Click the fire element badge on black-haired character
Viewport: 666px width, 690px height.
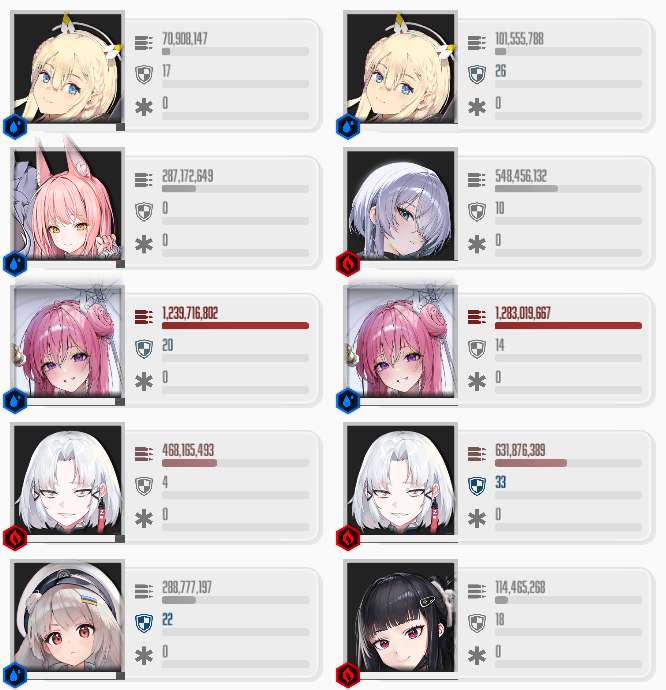[x=348, y=675]
